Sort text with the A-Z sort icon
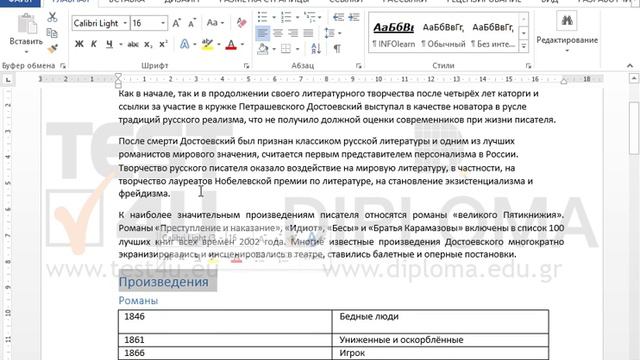This screenshot has height=360, width=640. click(x=316, y=49)
